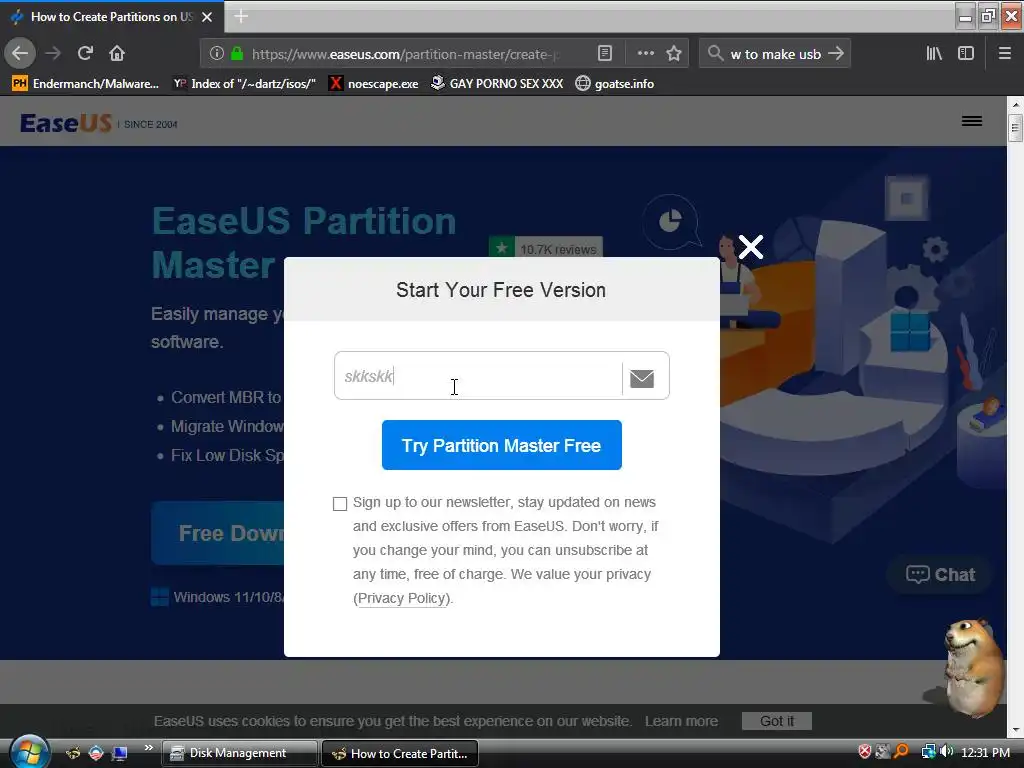Click scrollbar down arrow
This screenshot has height=768, width=1024.
click(1016, 730)
